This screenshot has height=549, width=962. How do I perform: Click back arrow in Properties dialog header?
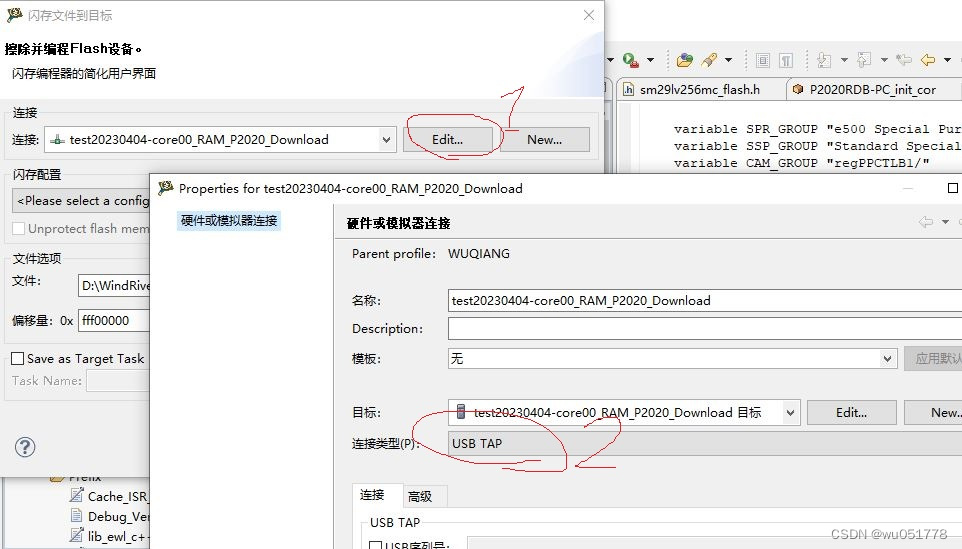(926, 222)
